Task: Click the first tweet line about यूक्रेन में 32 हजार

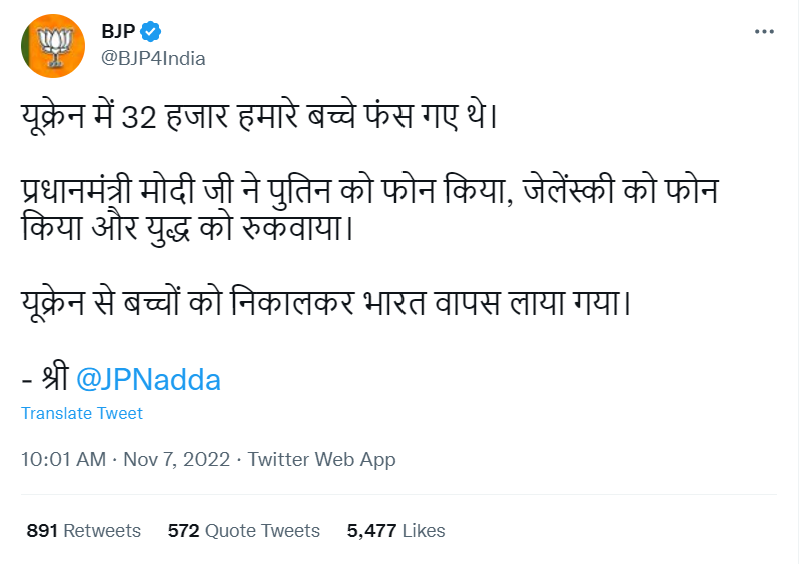Action: pyautogui.click(x=259, y=117)
